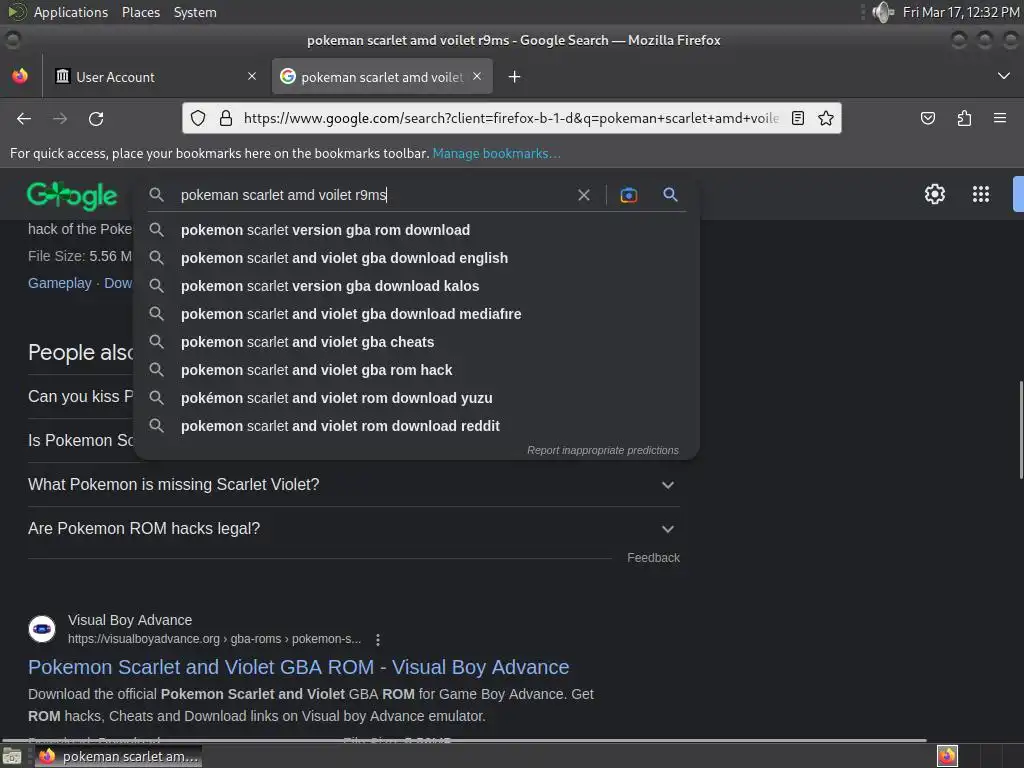Screen dimensions: 1024x768
Task: List all tabs dropdown arrow
Action: (1004, 76)
